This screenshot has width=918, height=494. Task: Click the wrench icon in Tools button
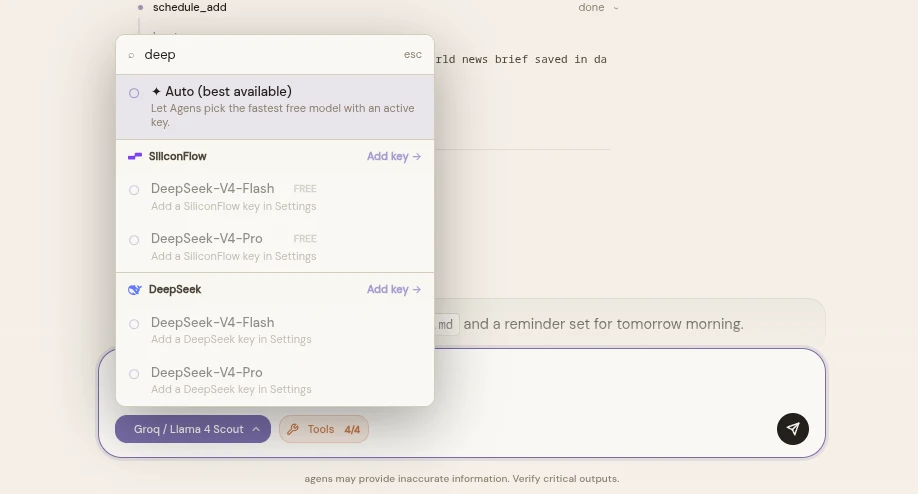(x=293, y=429)
